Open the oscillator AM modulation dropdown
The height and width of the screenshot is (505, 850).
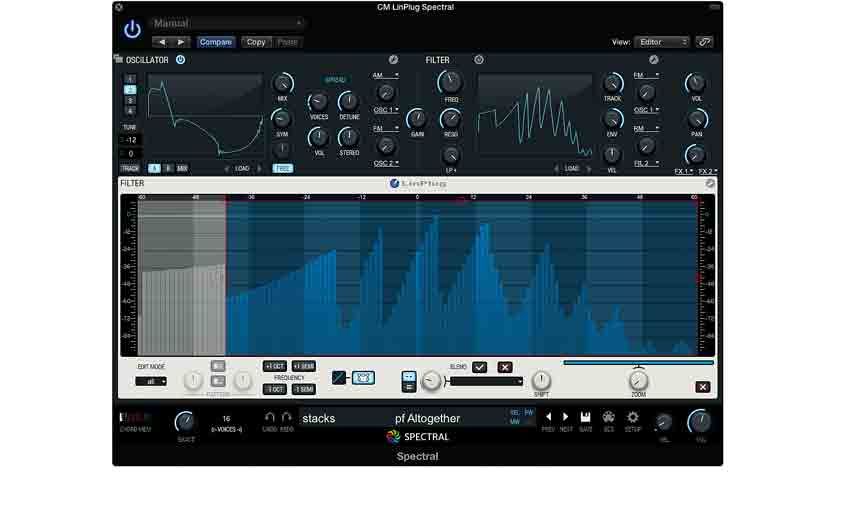click(x=385, y=75)
